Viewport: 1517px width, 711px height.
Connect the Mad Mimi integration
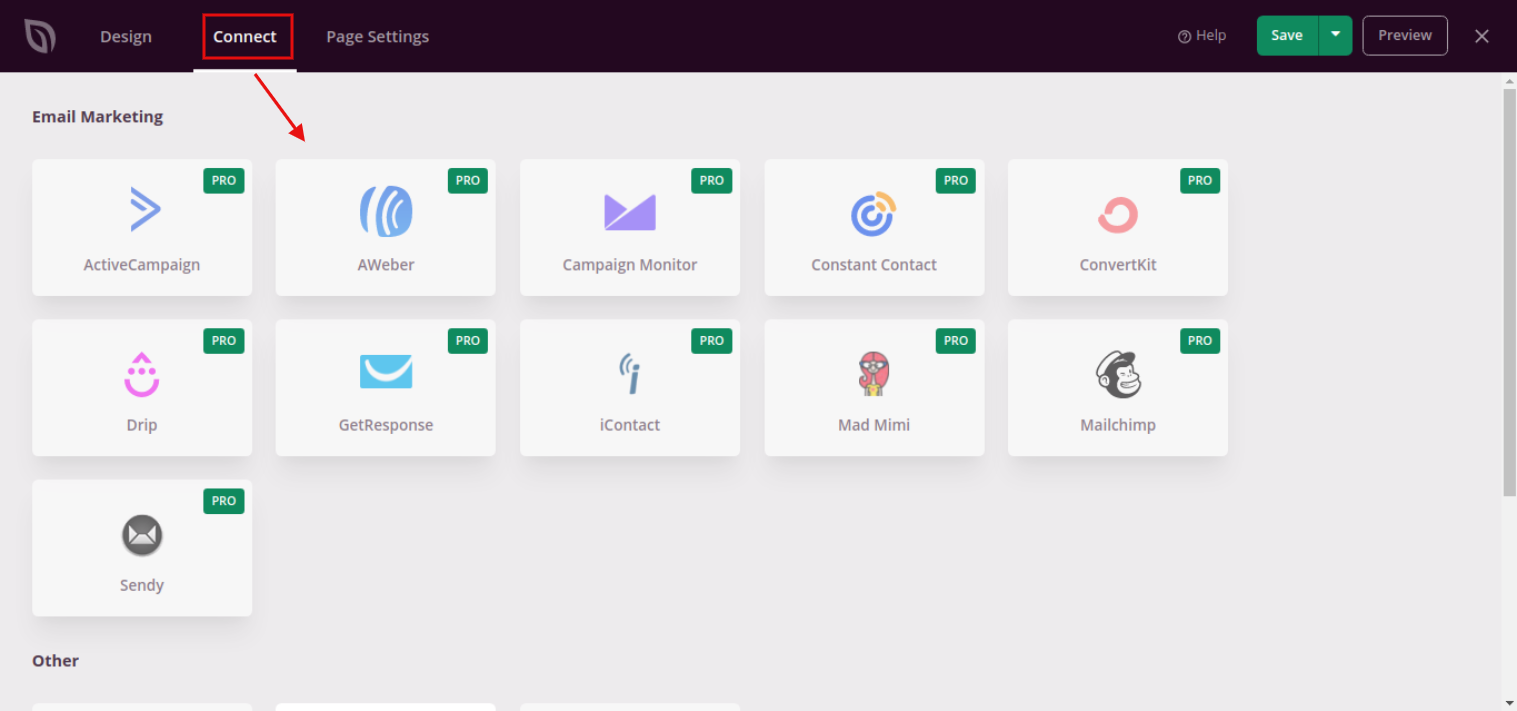coord(873,388)
